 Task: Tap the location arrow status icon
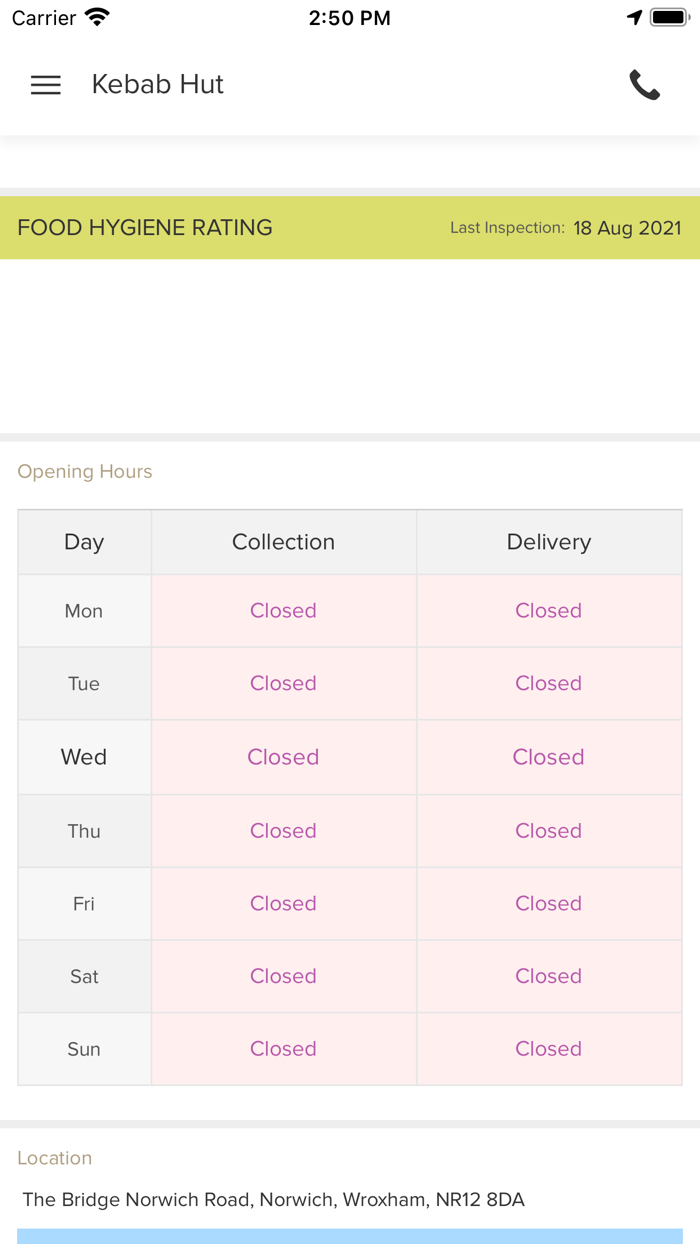click(x=634, y=18)
